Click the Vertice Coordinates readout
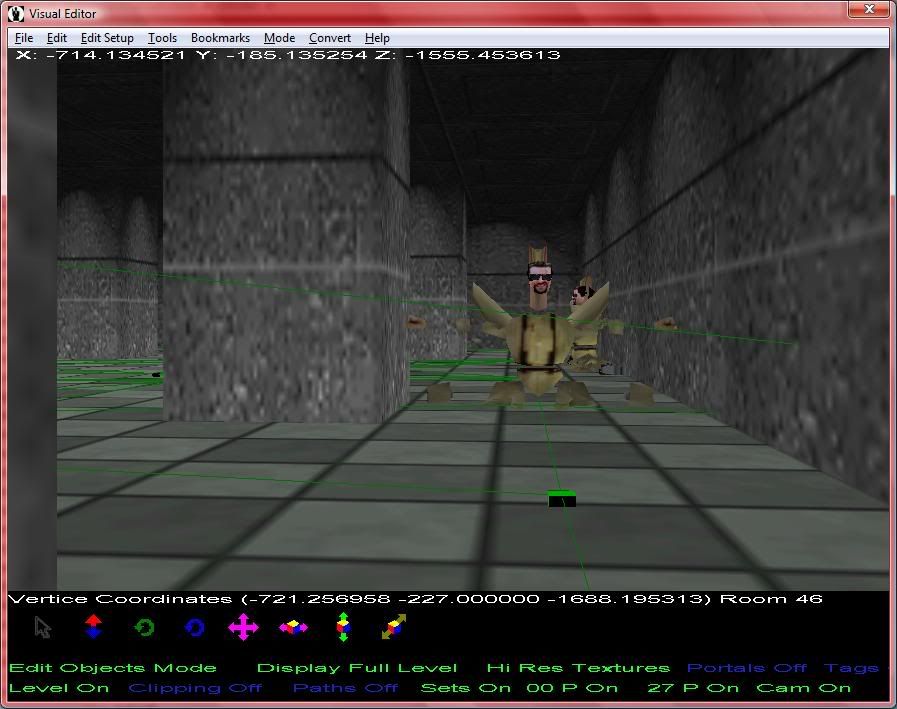The height and width of the screenshot is (709, 897). click(x=360, y=599)
